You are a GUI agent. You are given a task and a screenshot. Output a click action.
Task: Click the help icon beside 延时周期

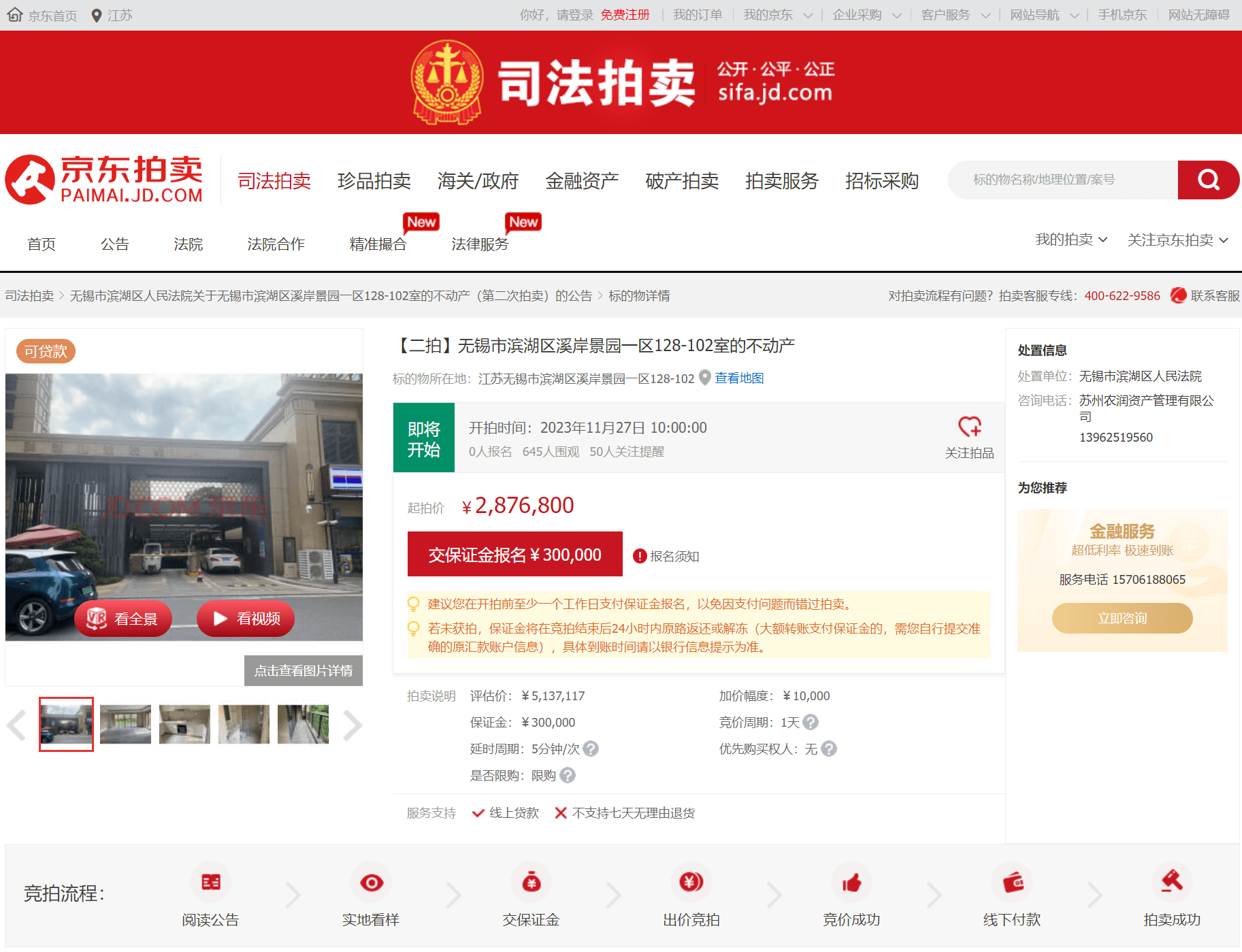[x=591, y=749]
